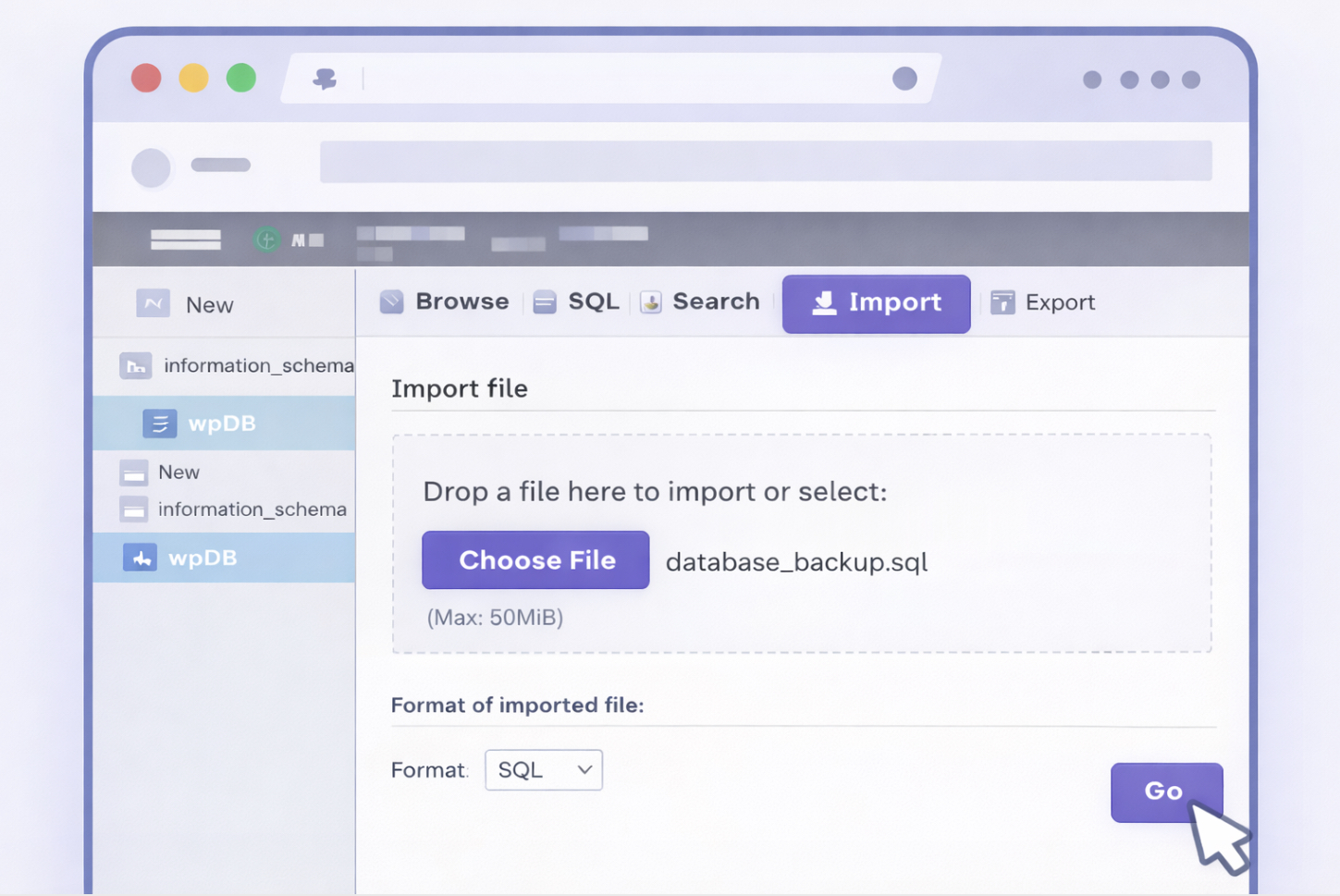Click the browser address bar
1340x896 pixels.
pyautogui.click(x=766, y=161)
